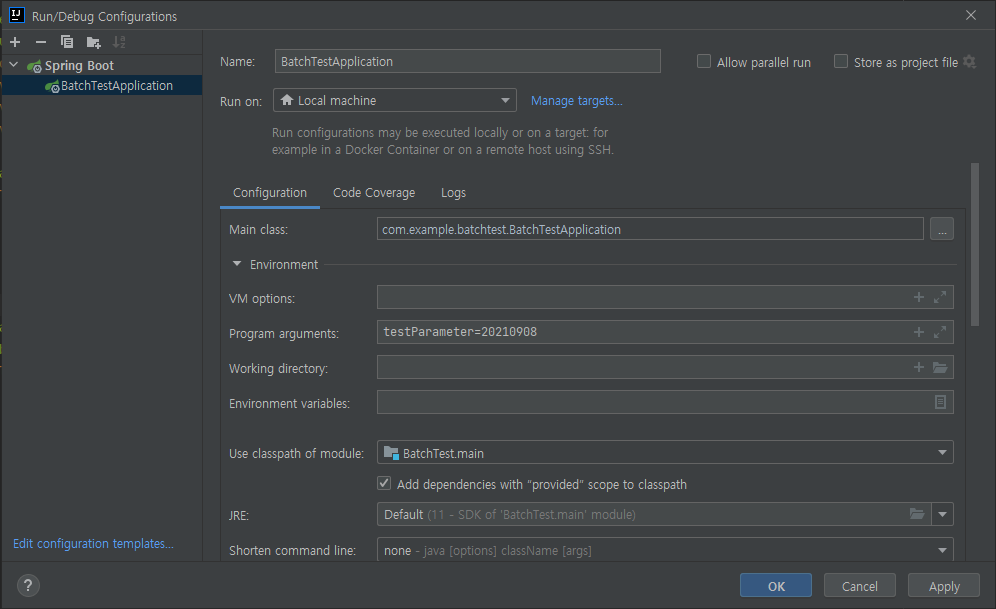Remove configuration with minus icon
The height and width of the screenshot is (609, 996).
point(41,42)
